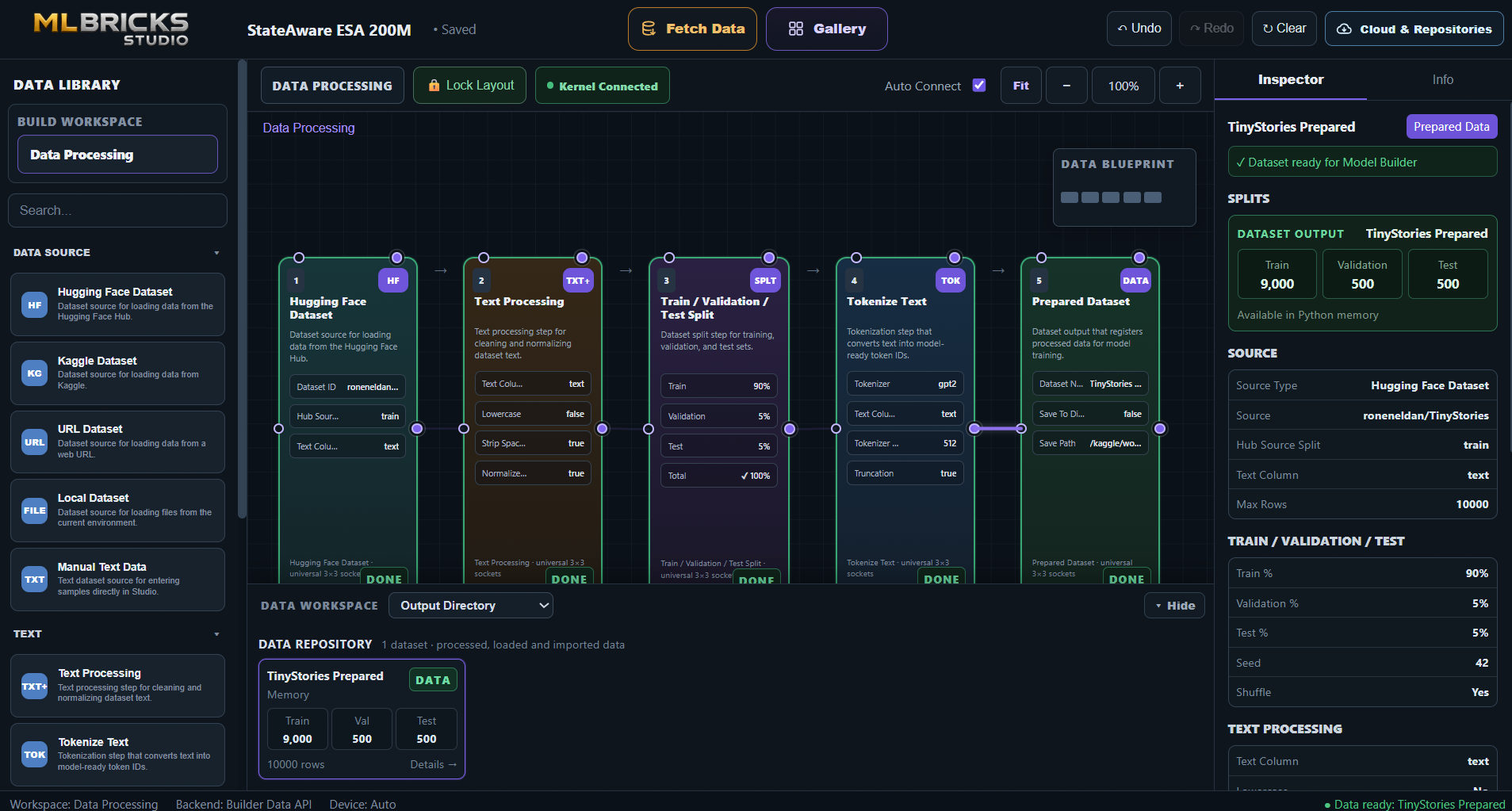
Task: Collapse the TEXT section in Data Library
Action: tap(216, 634)
